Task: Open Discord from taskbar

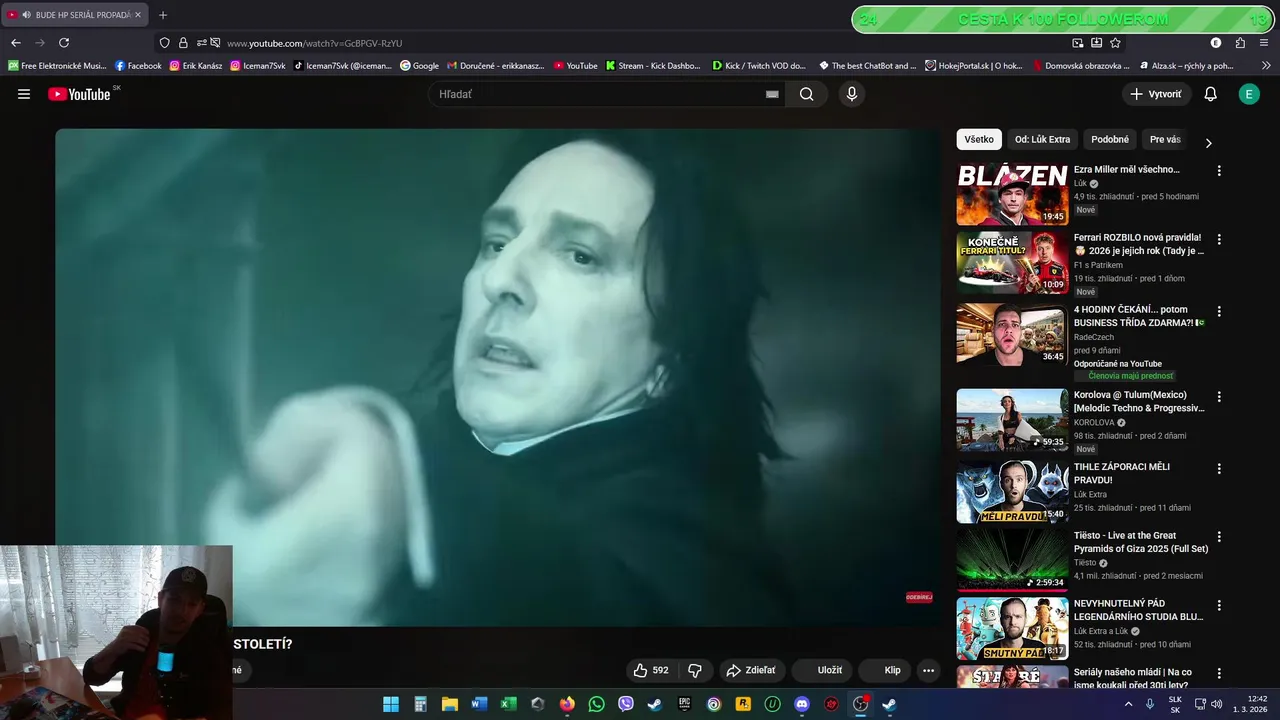Action: pyautogui.click(x=801, y=704)
